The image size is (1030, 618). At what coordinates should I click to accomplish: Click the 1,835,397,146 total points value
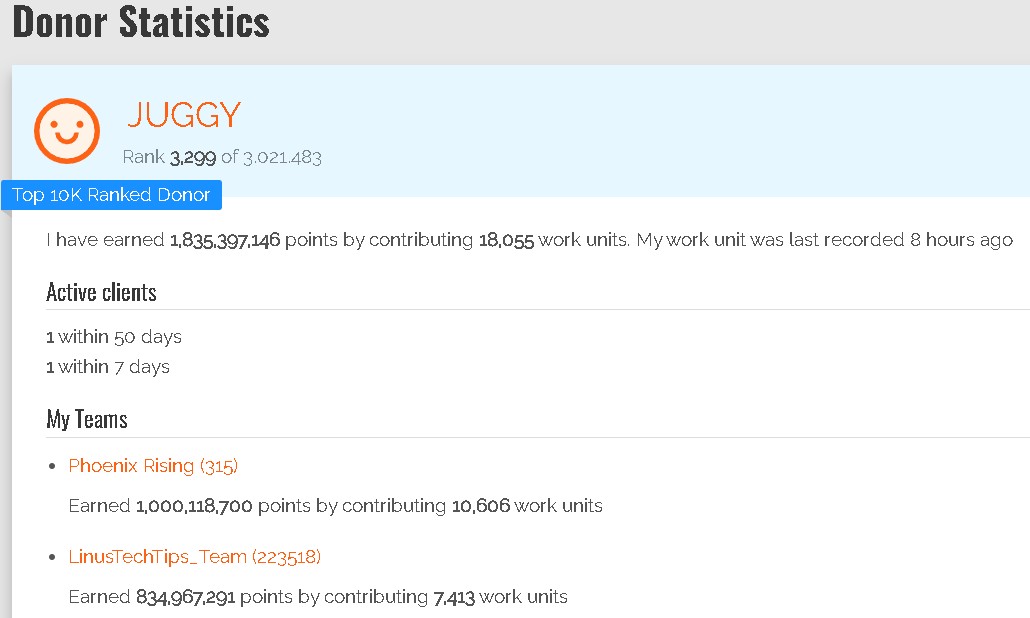coord(225,240)
